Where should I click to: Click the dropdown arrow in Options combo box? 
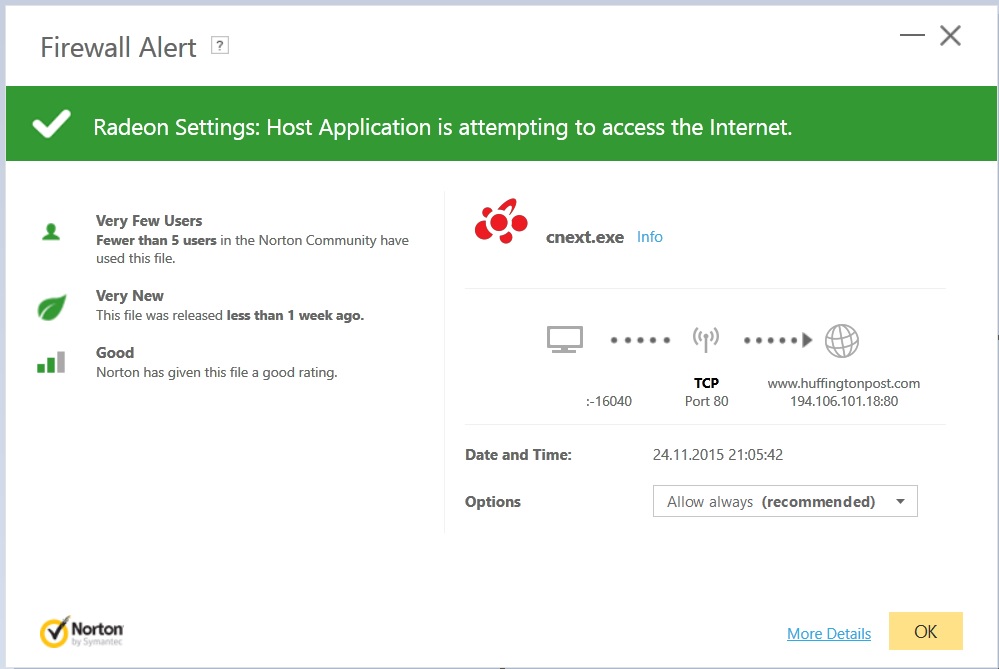point(900,501)
